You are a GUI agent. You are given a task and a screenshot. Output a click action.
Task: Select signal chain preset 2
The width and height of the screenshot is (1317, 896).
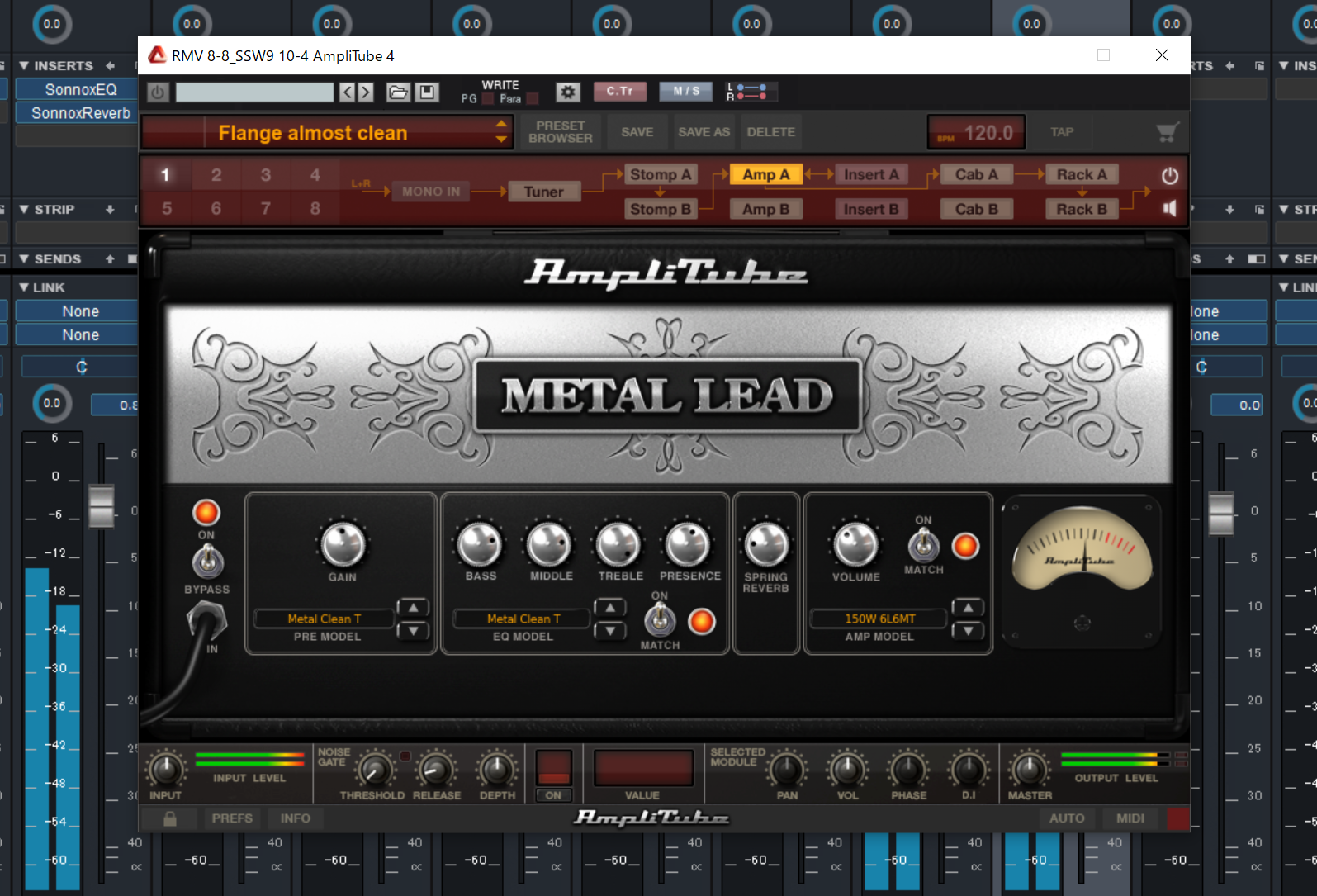click(216, 175)
